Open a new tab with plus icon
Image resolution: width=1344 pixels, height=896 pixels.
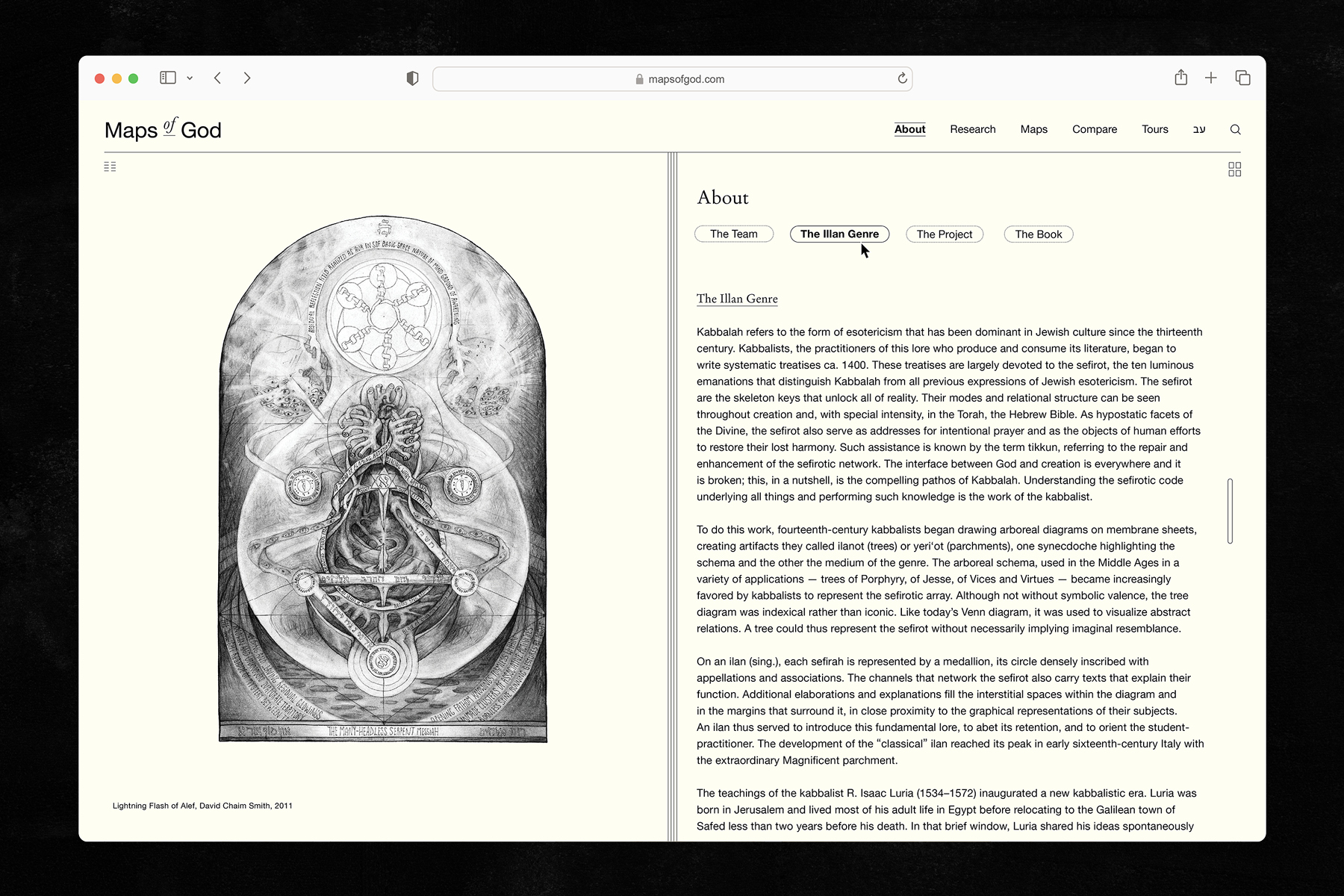coord(1211,78)
